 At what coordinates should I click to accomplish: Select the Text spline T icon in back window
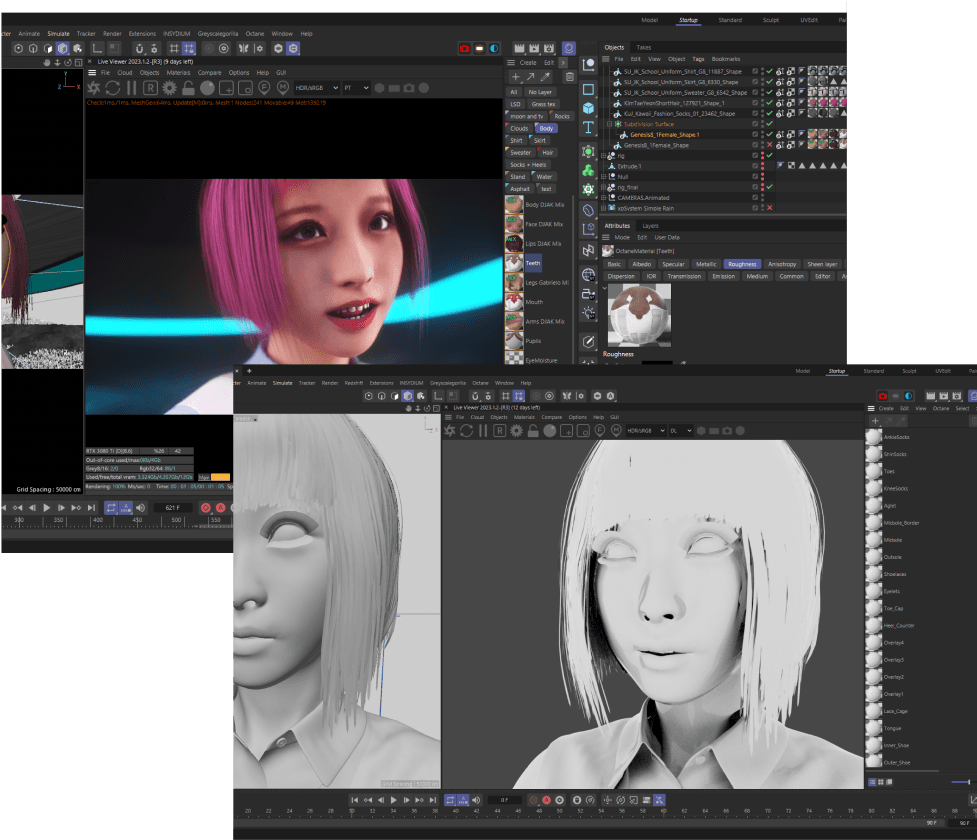point(588,128)
